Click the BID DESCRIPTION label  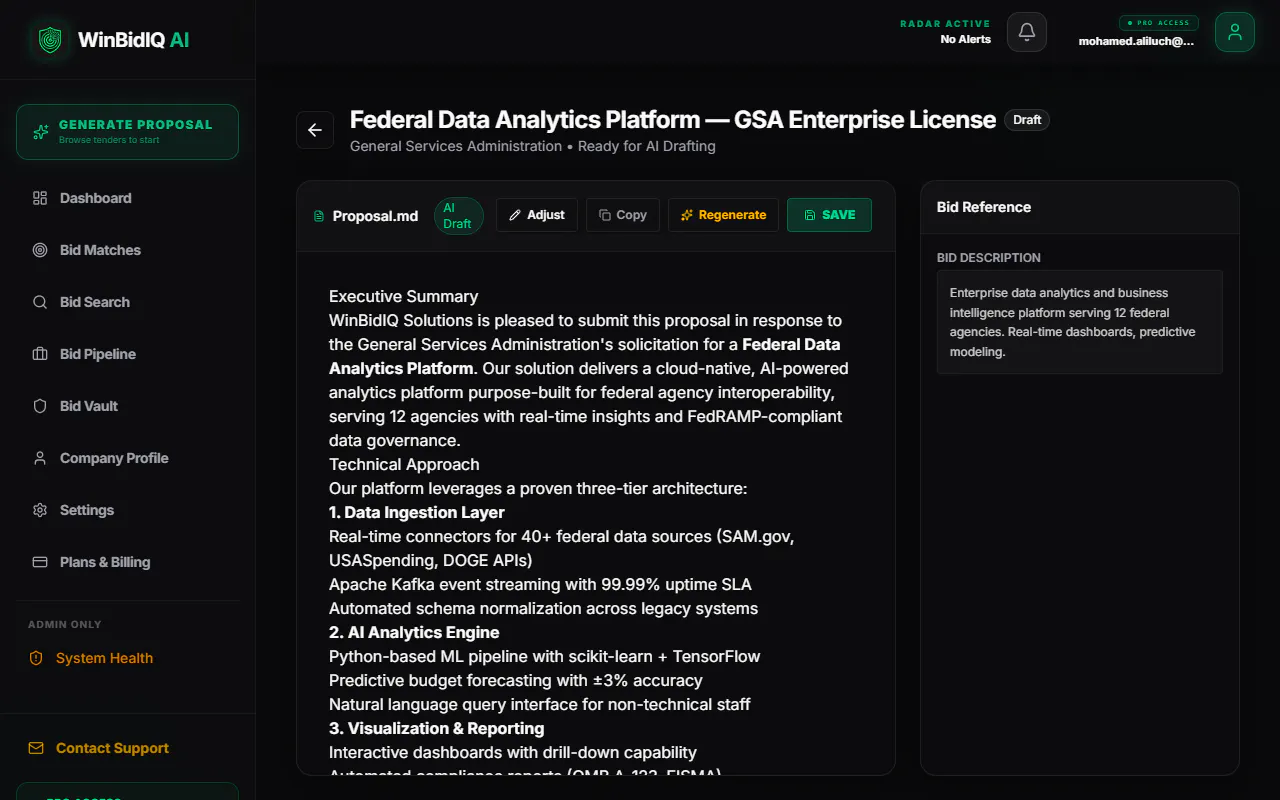(x=989, y=258)
